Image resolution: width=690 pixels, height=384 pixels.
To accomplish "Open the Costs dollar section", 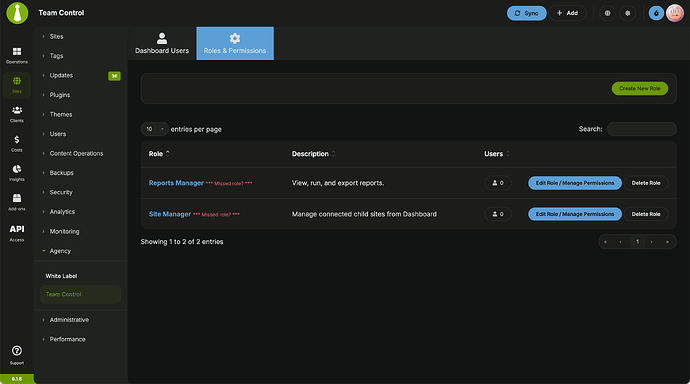I will click(x=17, y=144).
